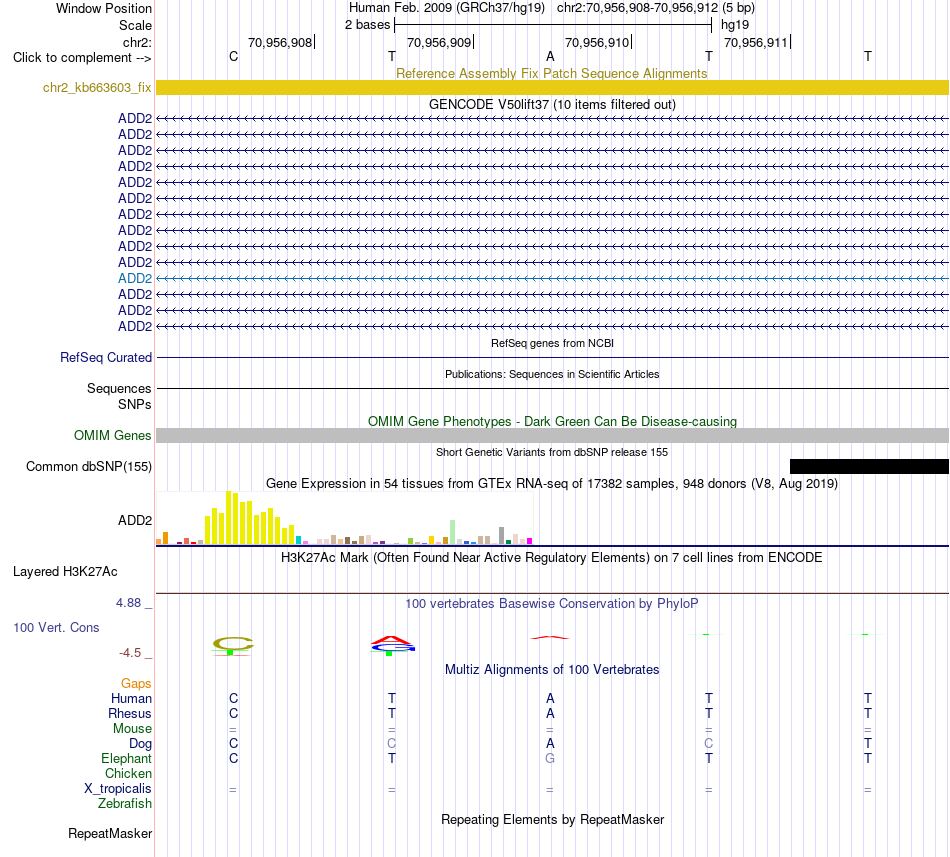Click 'Publications: Sequences in Scientific Articles' title

click(552, 374)
